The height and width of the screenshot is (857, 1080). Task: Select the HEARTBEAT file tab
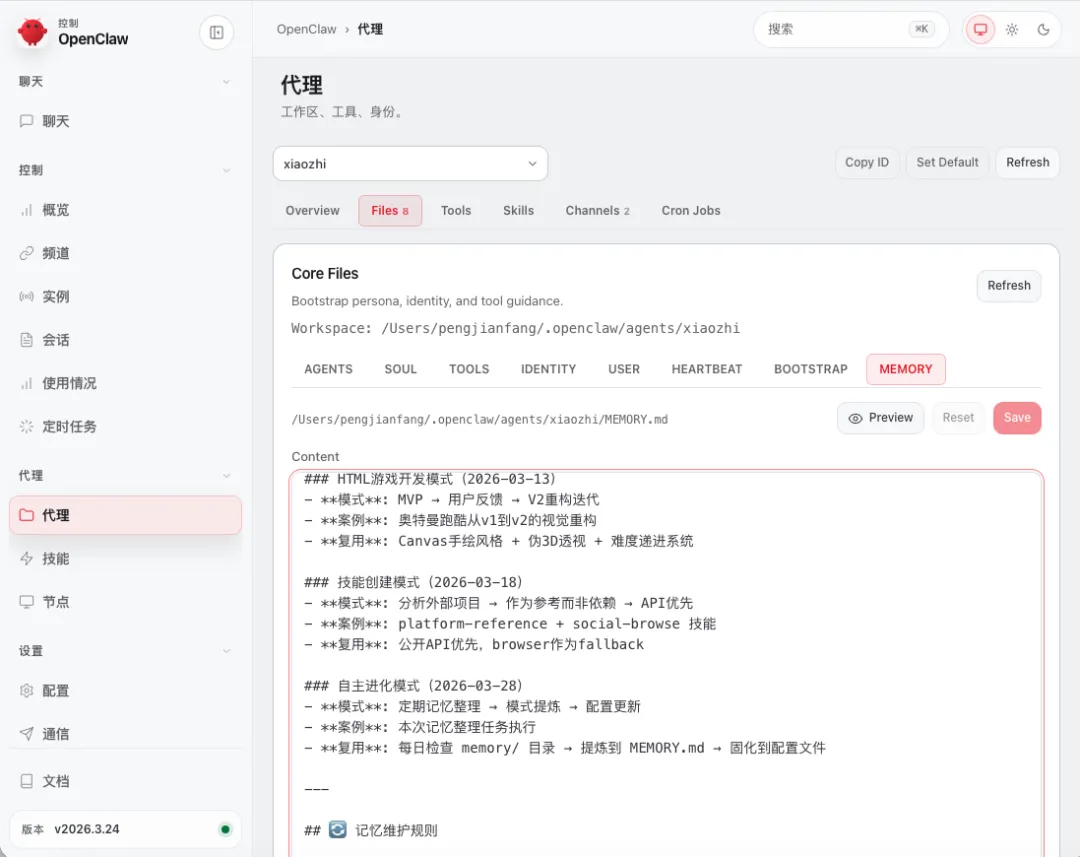pos(707,369)
